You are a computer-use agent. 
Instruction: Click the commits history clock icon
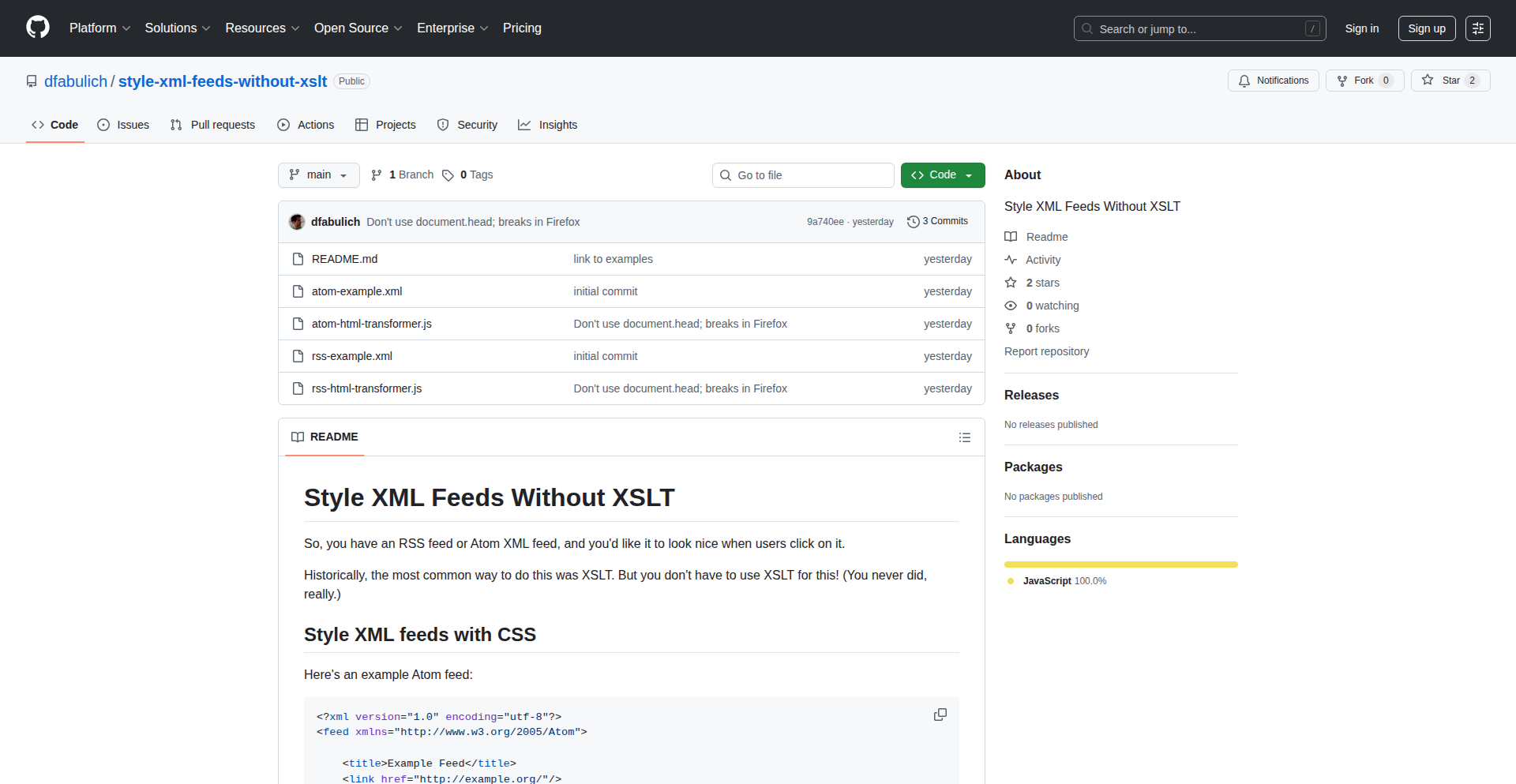click(913, 222)
